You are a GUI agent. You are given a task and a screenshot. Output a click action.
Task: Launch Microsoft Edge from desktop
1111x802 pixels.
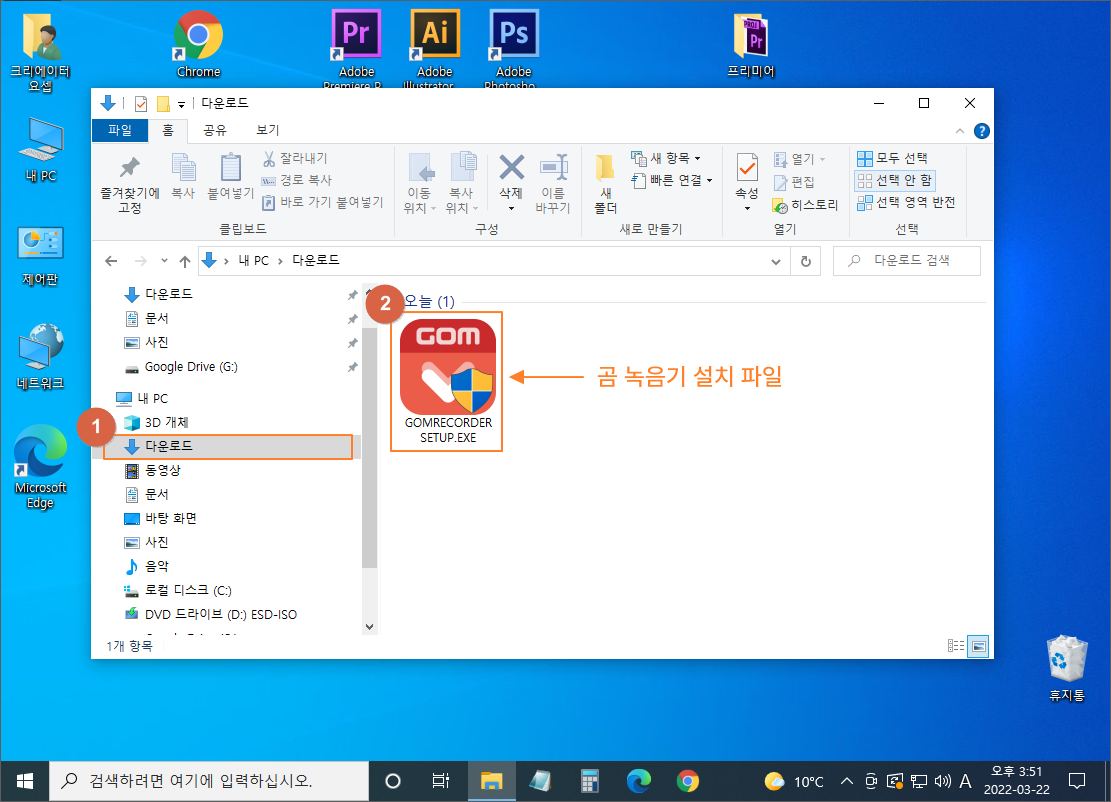[40, 467]
